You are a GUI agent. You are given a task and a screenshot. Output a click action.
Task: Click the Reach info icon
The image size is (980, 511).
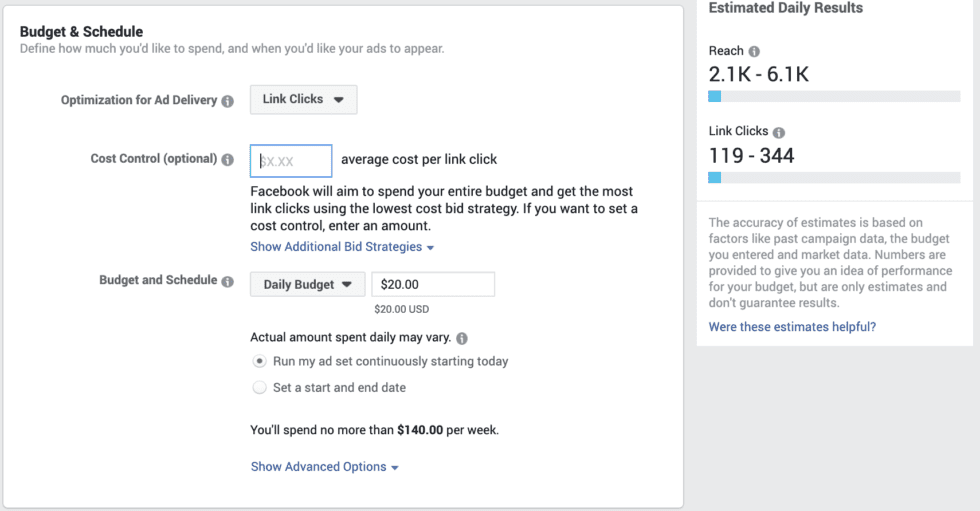[x=754, y=51]
